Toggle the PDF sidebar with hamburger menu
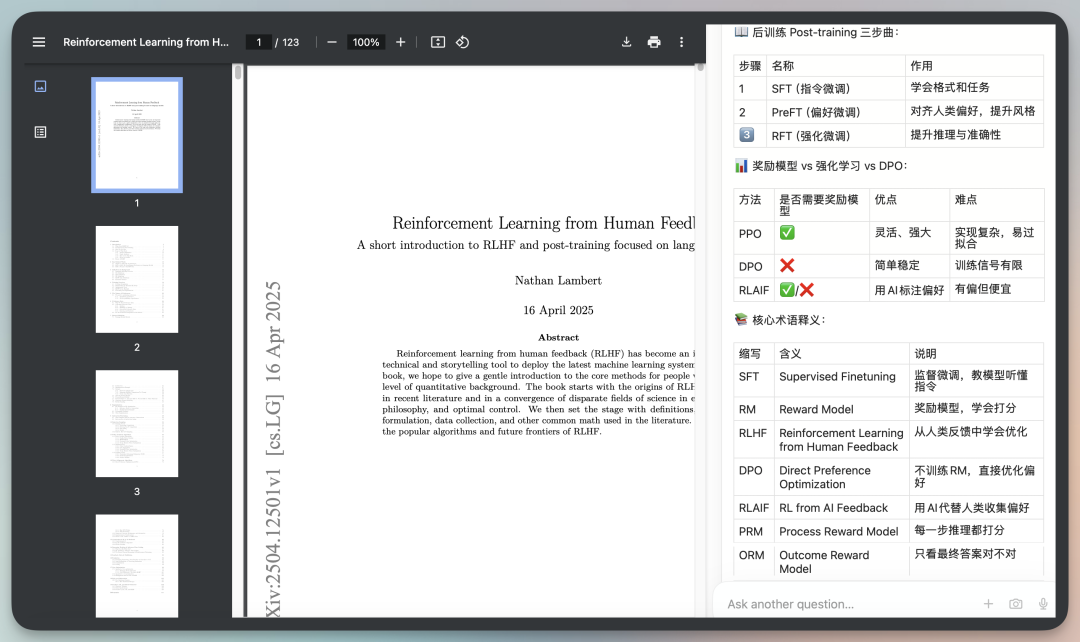The image size is (1080, 642). pyautogui.click(x=39, y=42)
